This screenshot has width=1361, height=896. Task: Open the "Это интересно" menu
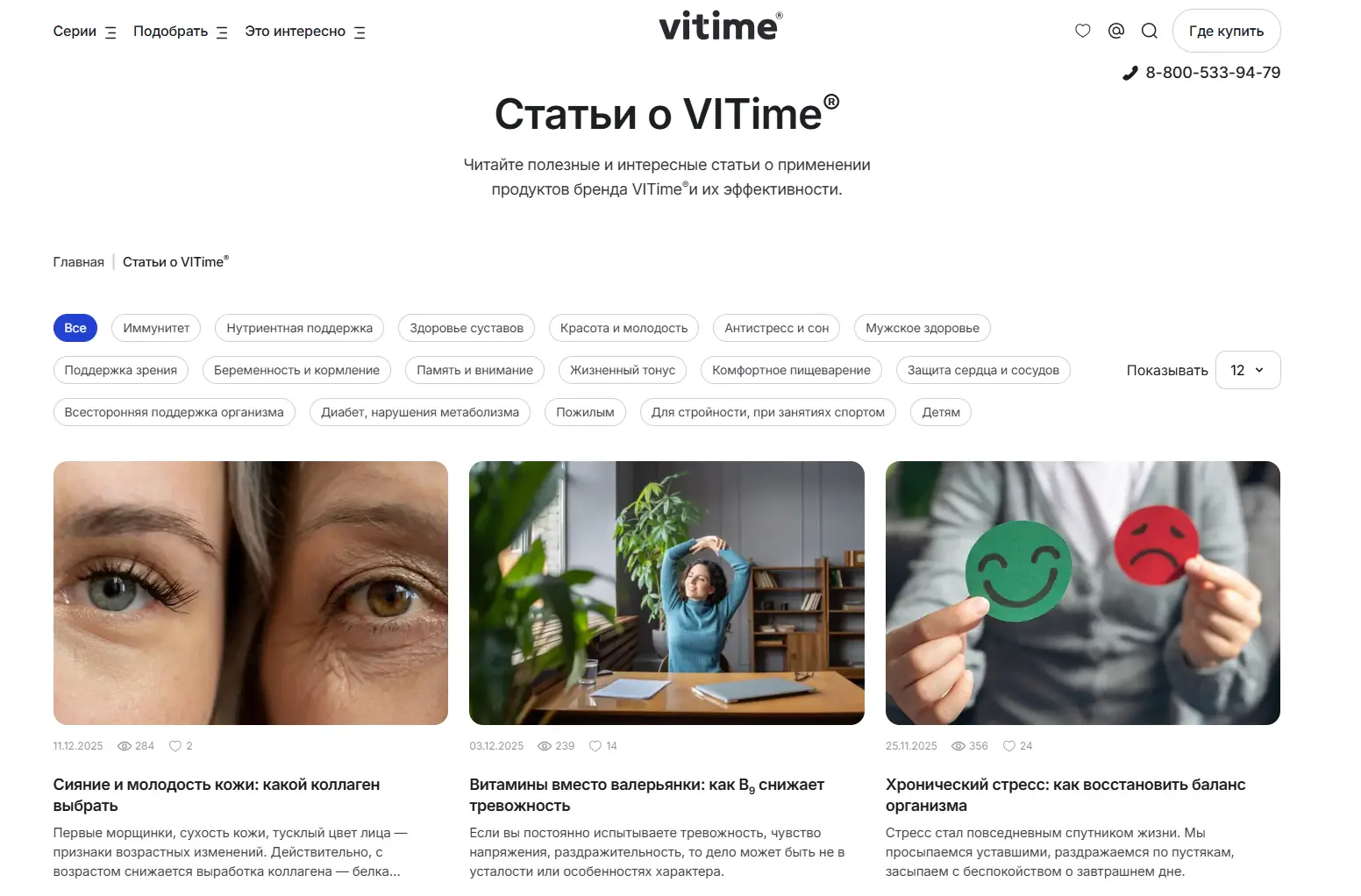click(304, 32)
